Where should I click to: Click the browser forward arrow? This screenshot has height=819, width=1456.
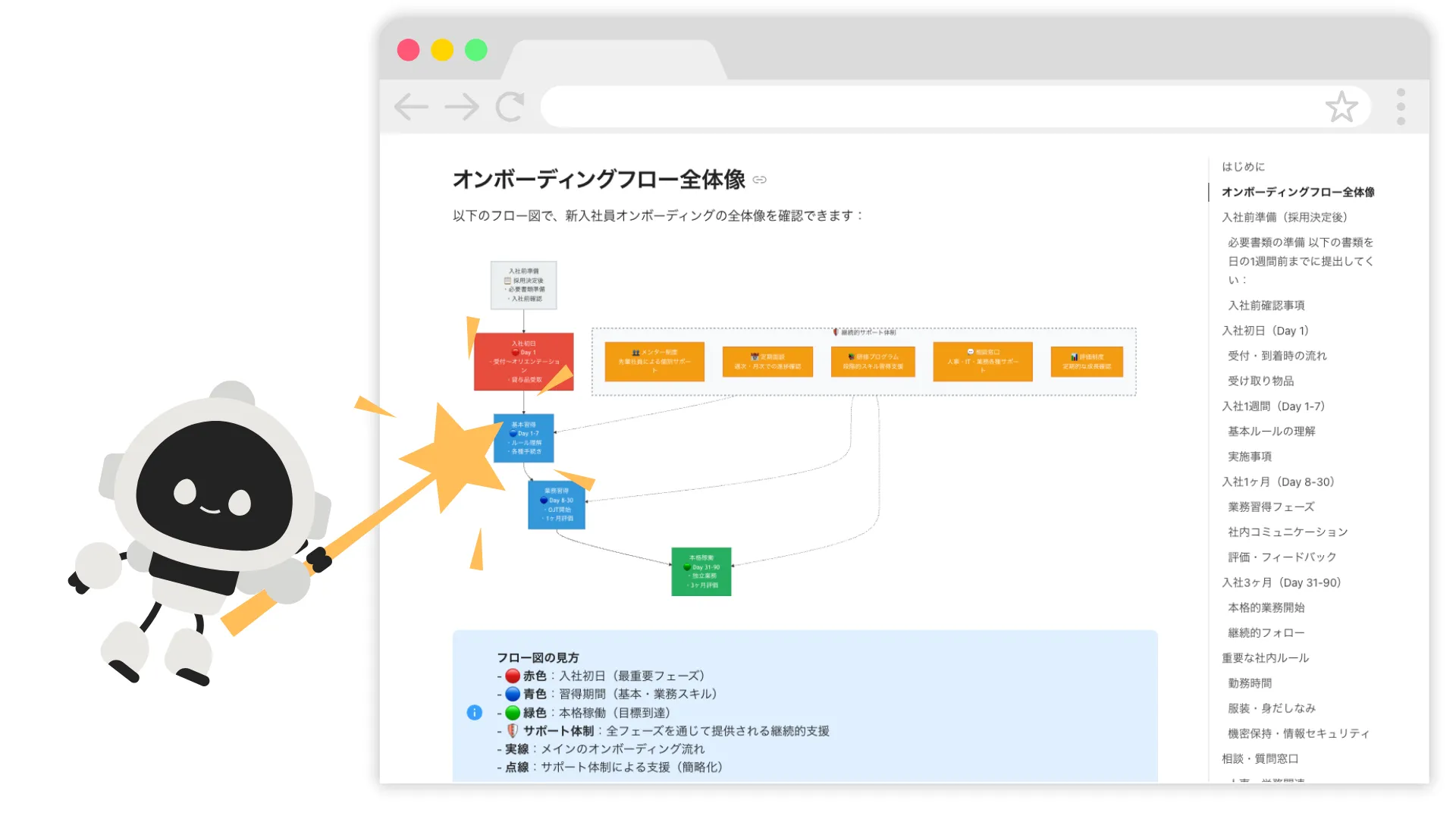pos(462,107)
